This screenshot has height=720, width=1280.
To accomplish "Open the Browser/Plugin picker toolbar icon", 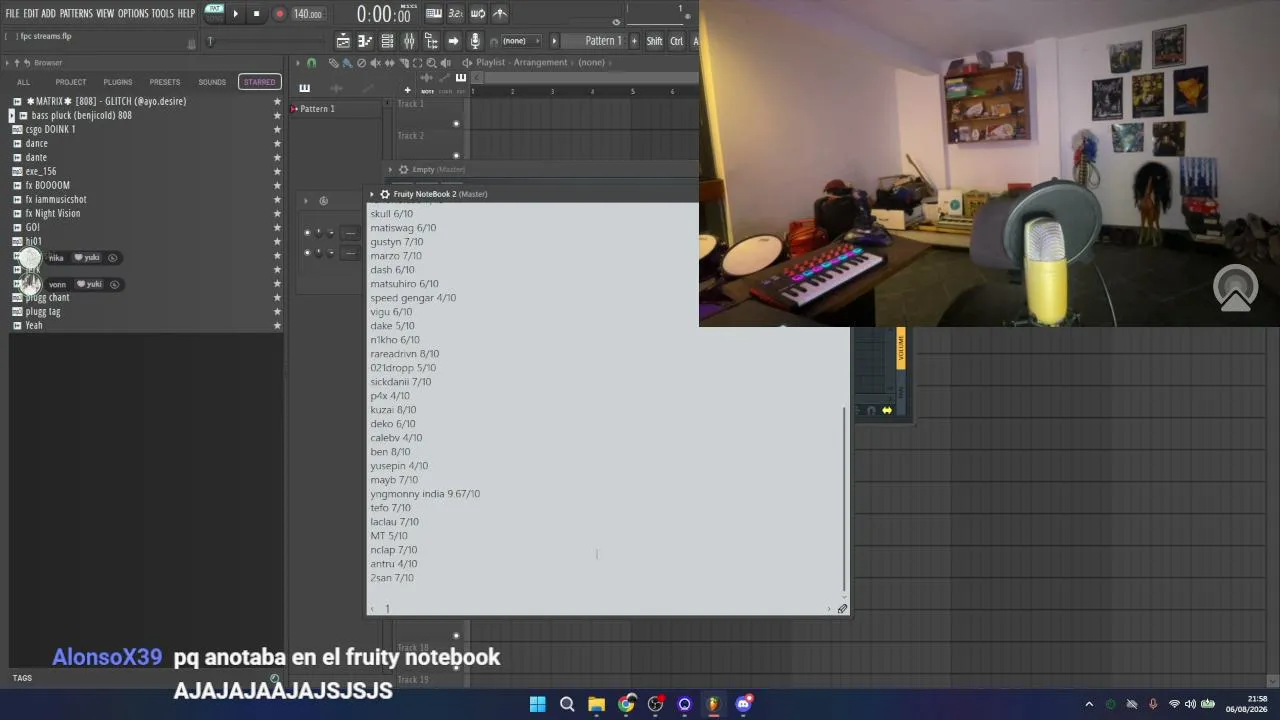I will point(431,41).
